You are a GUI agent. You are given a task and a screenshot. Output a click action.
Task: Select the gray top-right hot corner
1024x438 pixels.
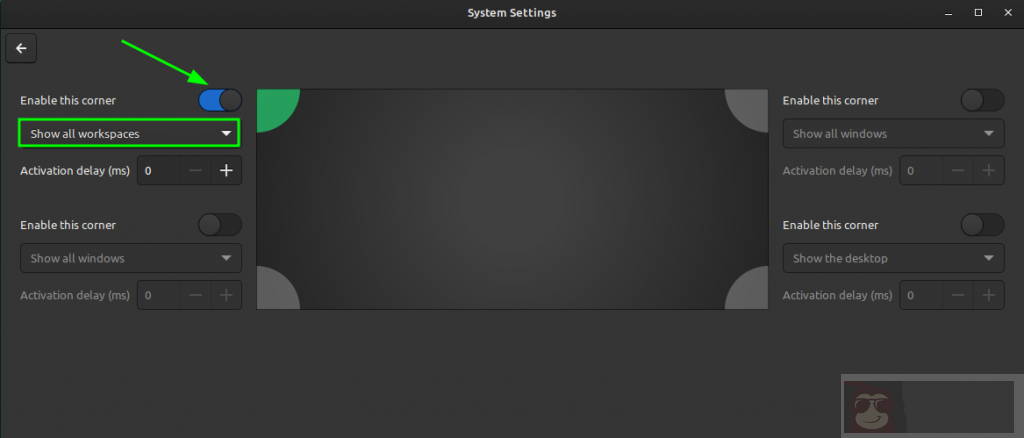(x=748, y=109)
